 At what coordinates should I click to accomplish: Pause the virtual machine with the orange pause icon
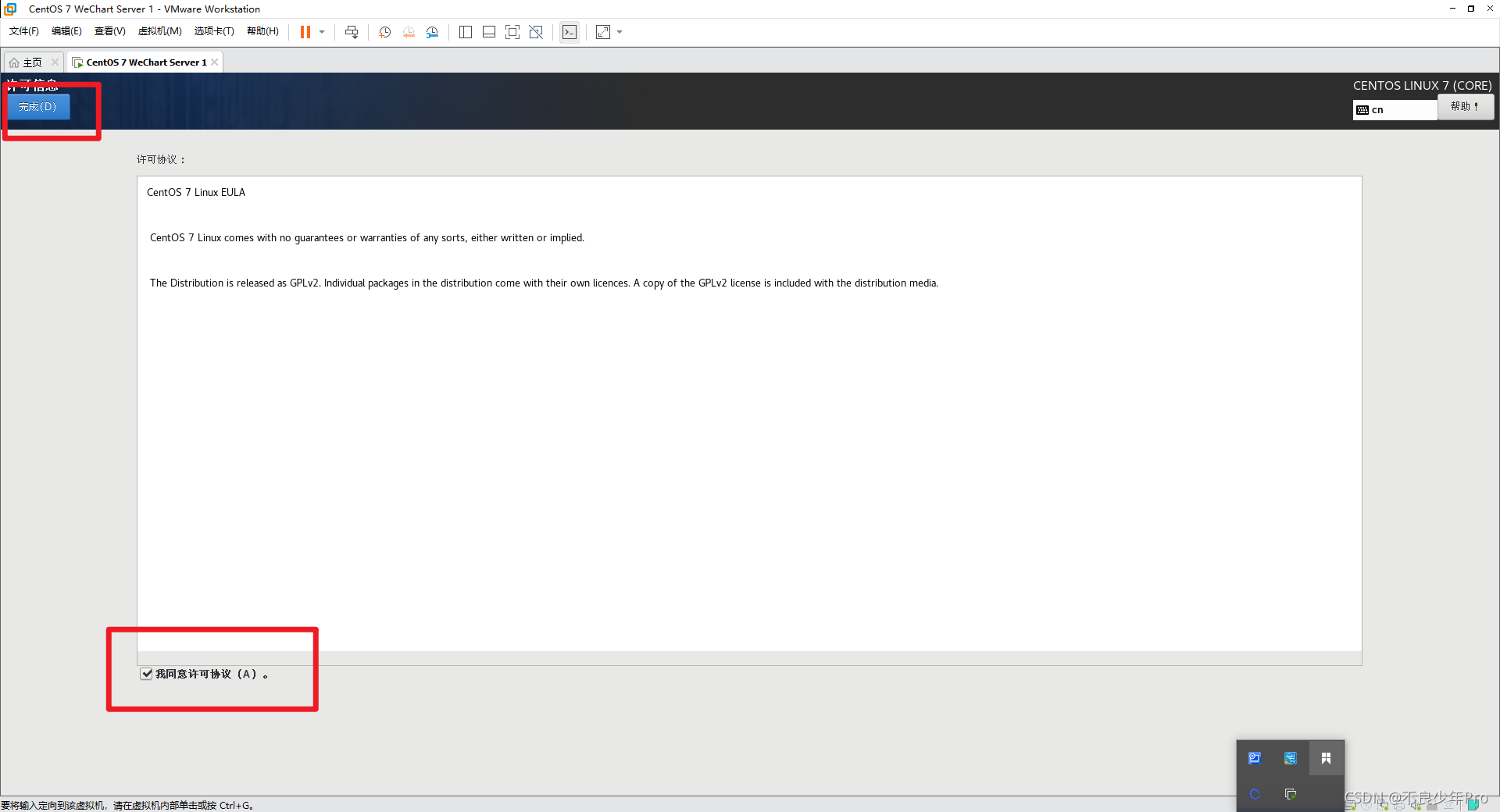click(x=305, y=32)
